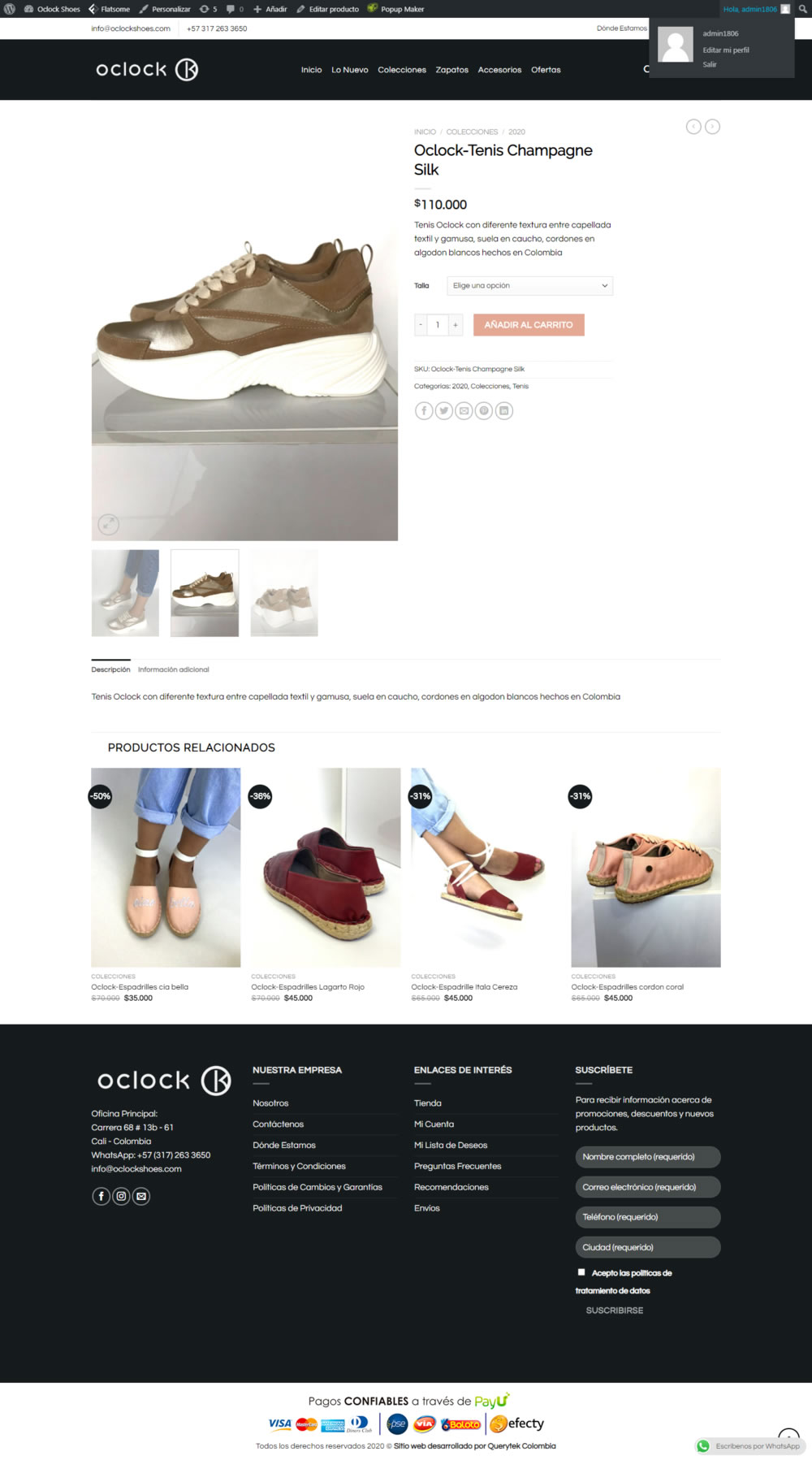Viewport: 812px width, 1460px height.
Task: Focus the Correo electrónico input field
Action: pyautogui.click(x=648, y=1187)
